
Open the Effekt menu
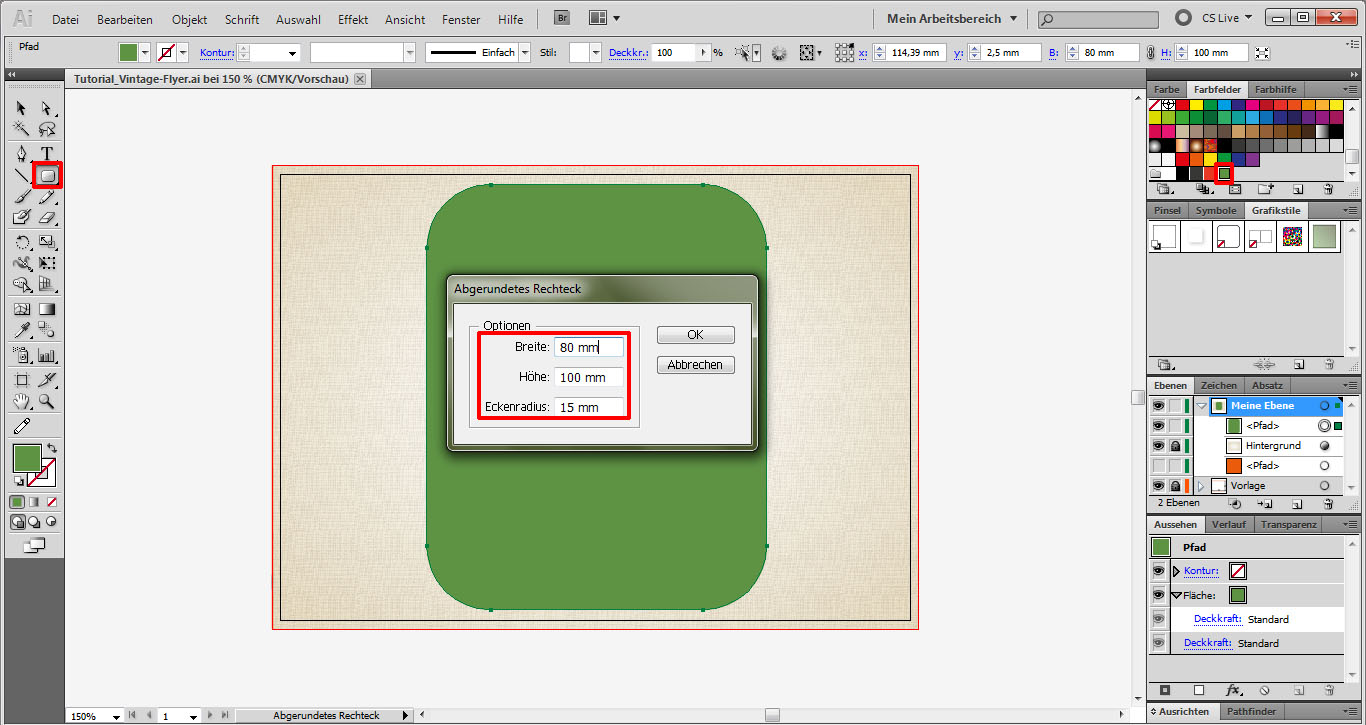pyautogui.click(x=353, y=20)
